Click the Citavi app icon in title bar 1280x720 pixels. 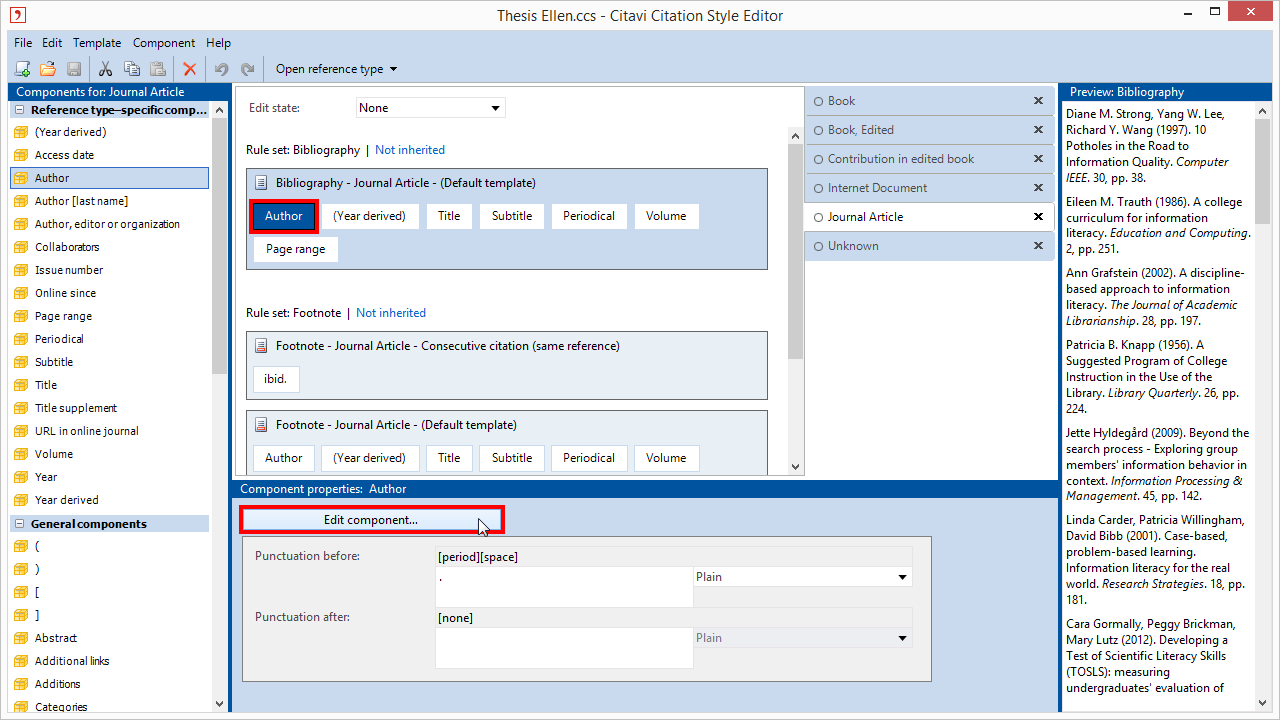click(17, 14)
